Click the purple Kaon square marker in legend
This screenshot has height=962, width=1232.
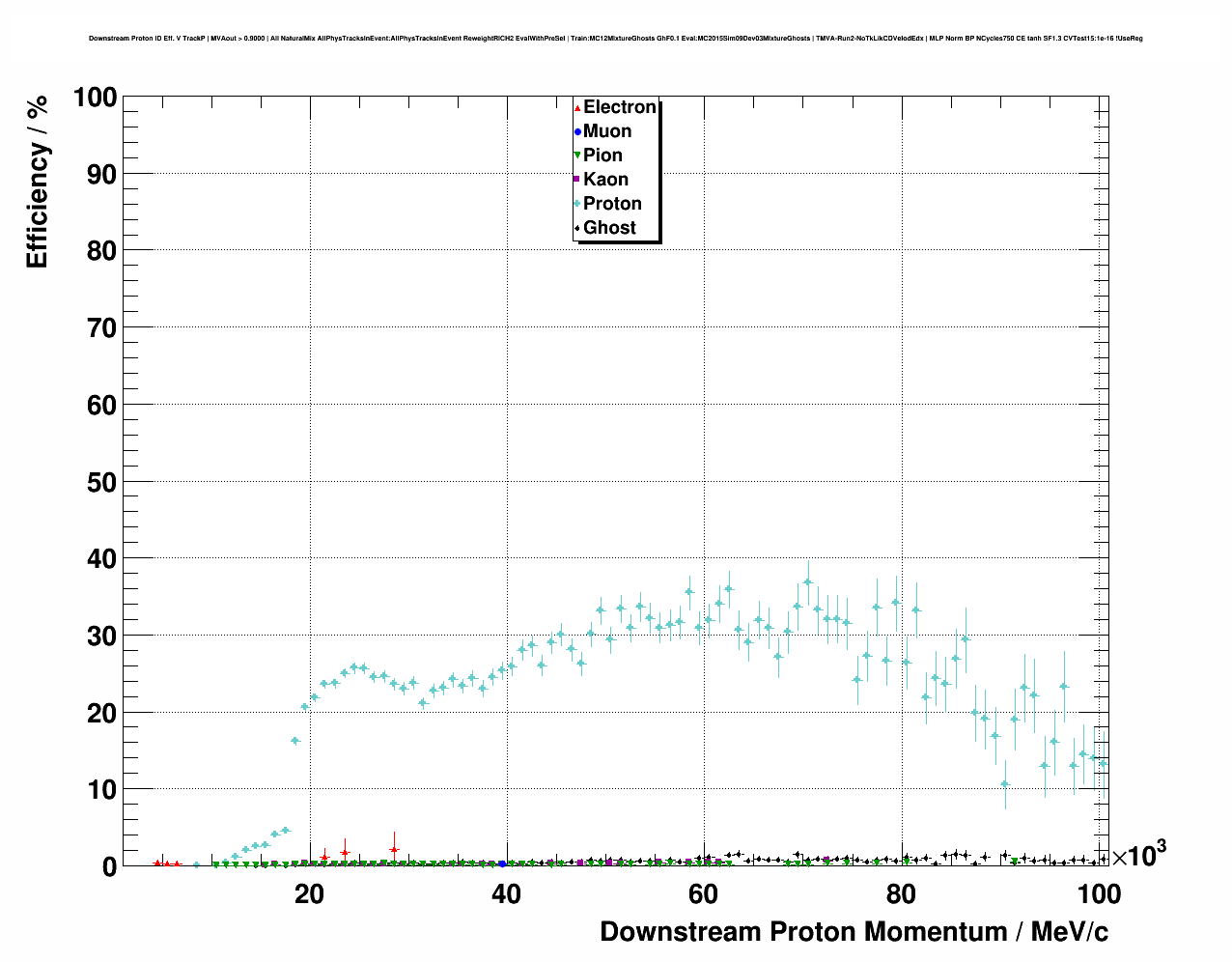coord(577,180)
